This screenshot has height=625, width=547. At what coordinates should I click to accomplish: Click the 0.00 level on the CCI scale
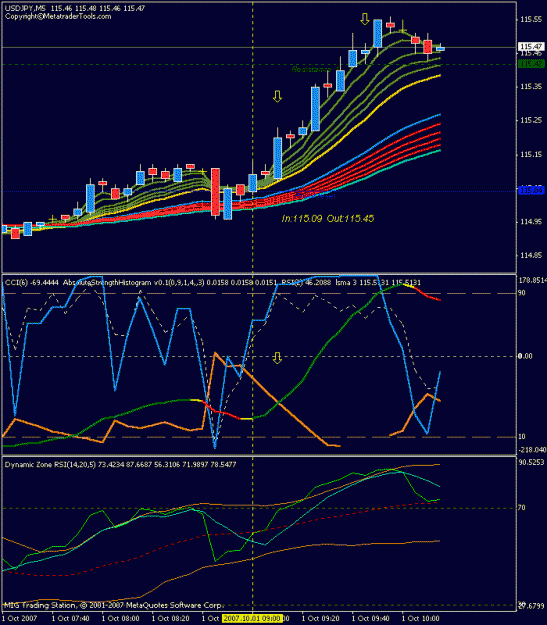[x=525, y=356]
